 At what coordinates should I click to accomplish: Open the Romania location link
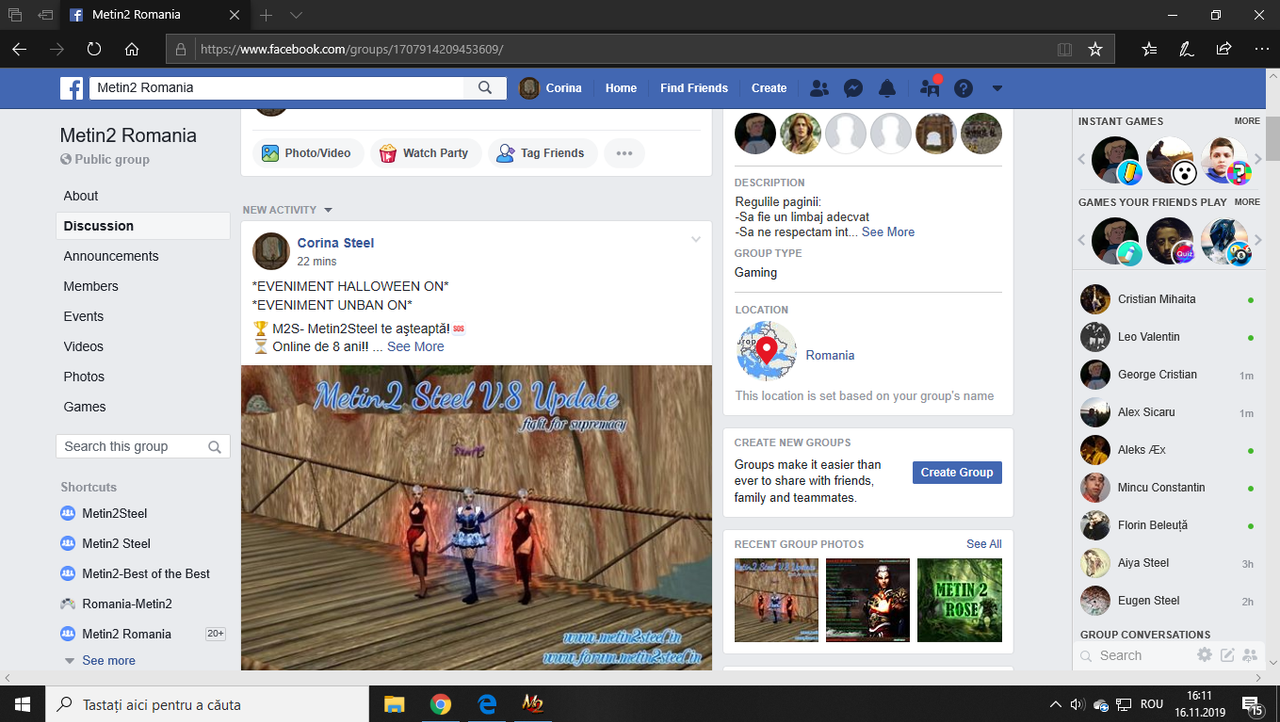pyautogui.click(x=830, y=355)
